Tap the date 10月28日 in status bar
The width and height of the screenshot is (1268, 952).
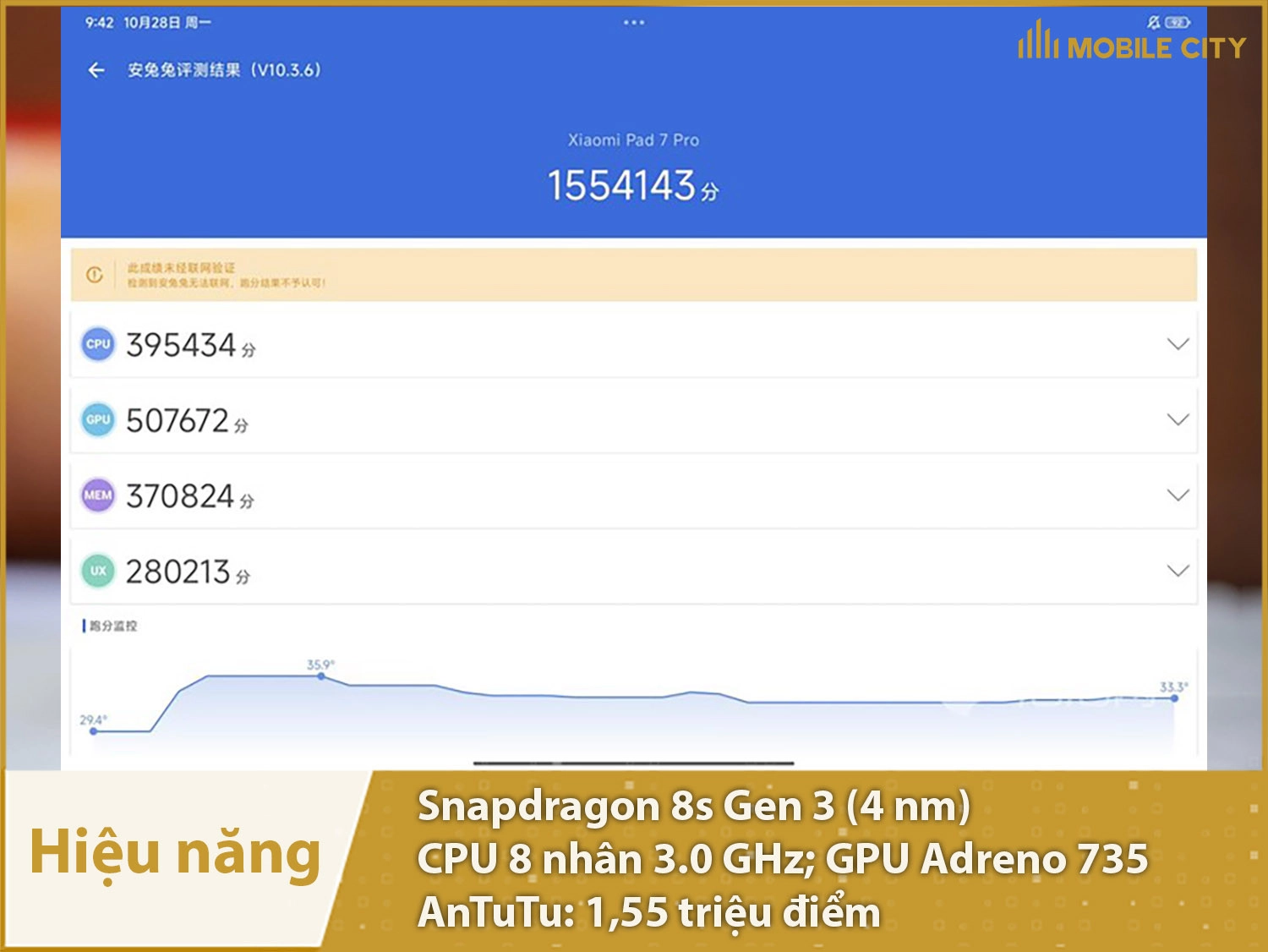[x=152, y=23]
